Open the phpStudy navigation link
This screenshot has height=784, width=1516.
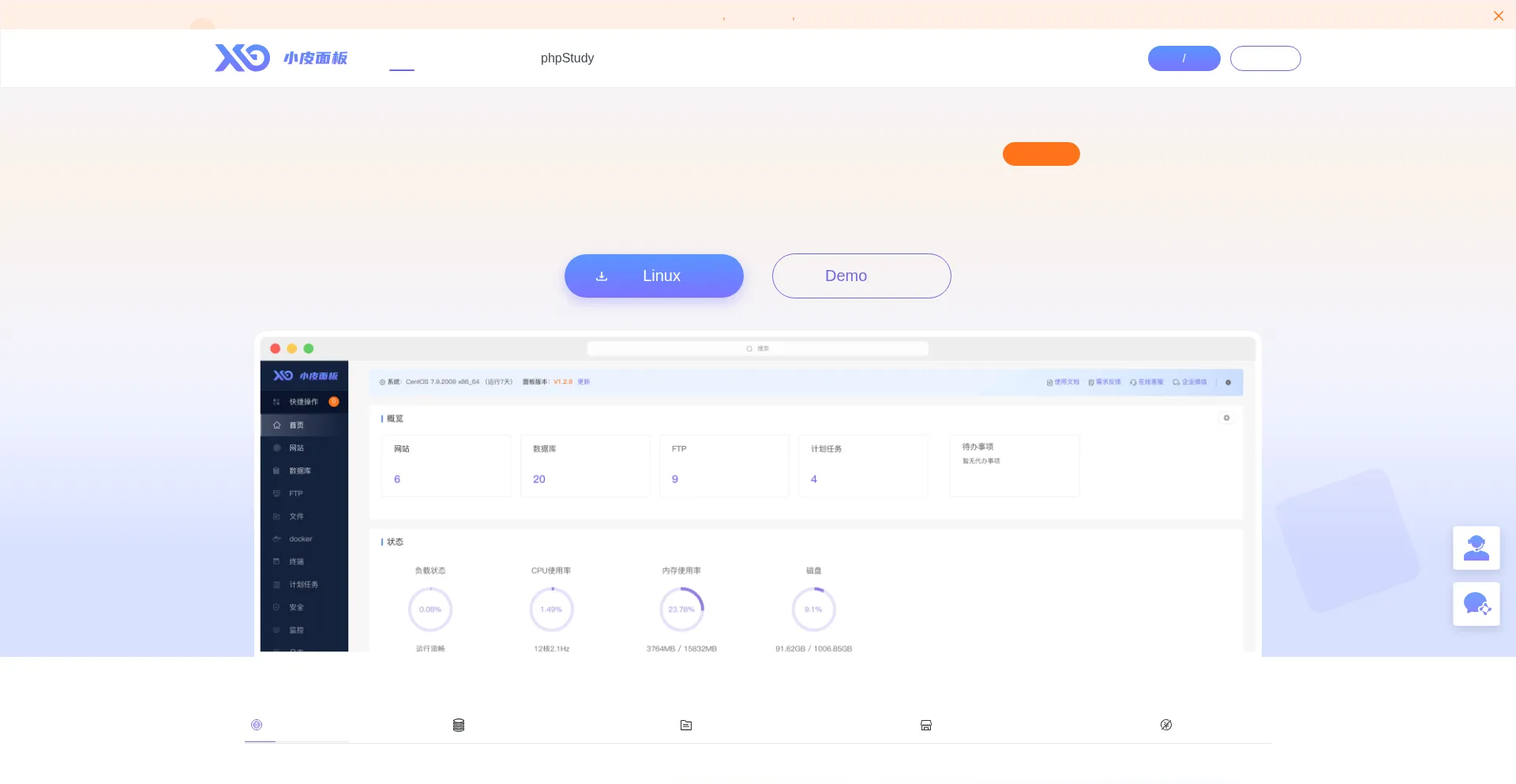(567, 58)
